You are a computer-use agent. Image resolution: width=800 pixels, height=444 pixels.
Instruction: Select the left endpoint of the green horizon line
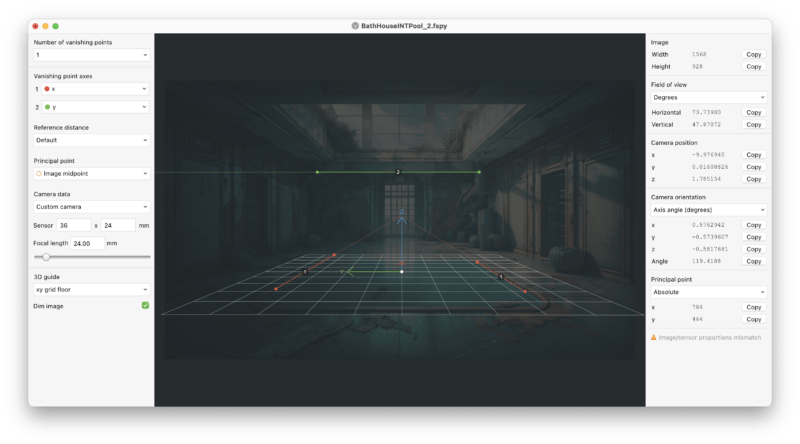317,172
